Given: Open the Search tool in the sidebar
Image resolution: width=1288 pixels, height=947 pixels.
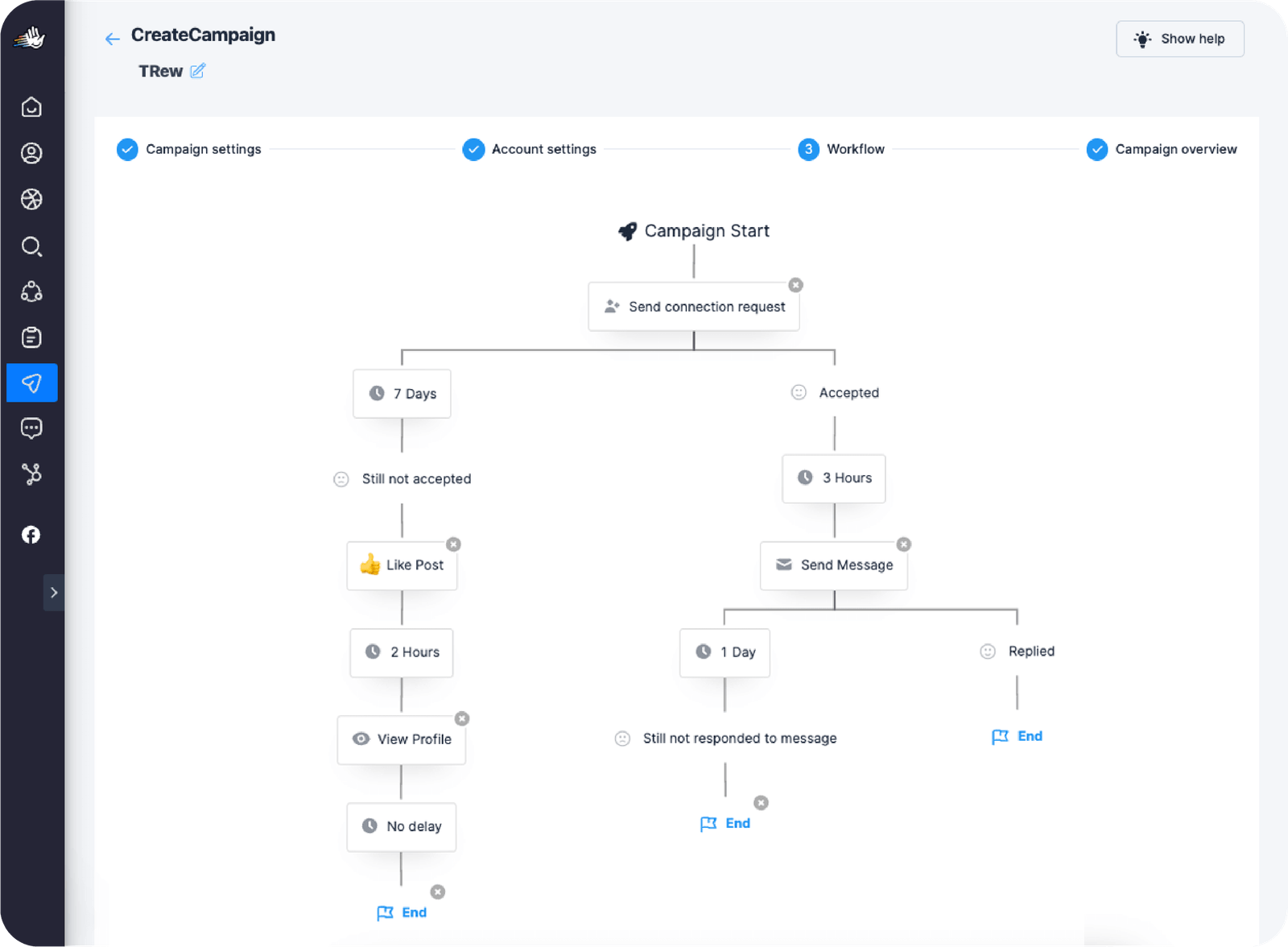Looking at the screenshot, I should coord(31,246).
